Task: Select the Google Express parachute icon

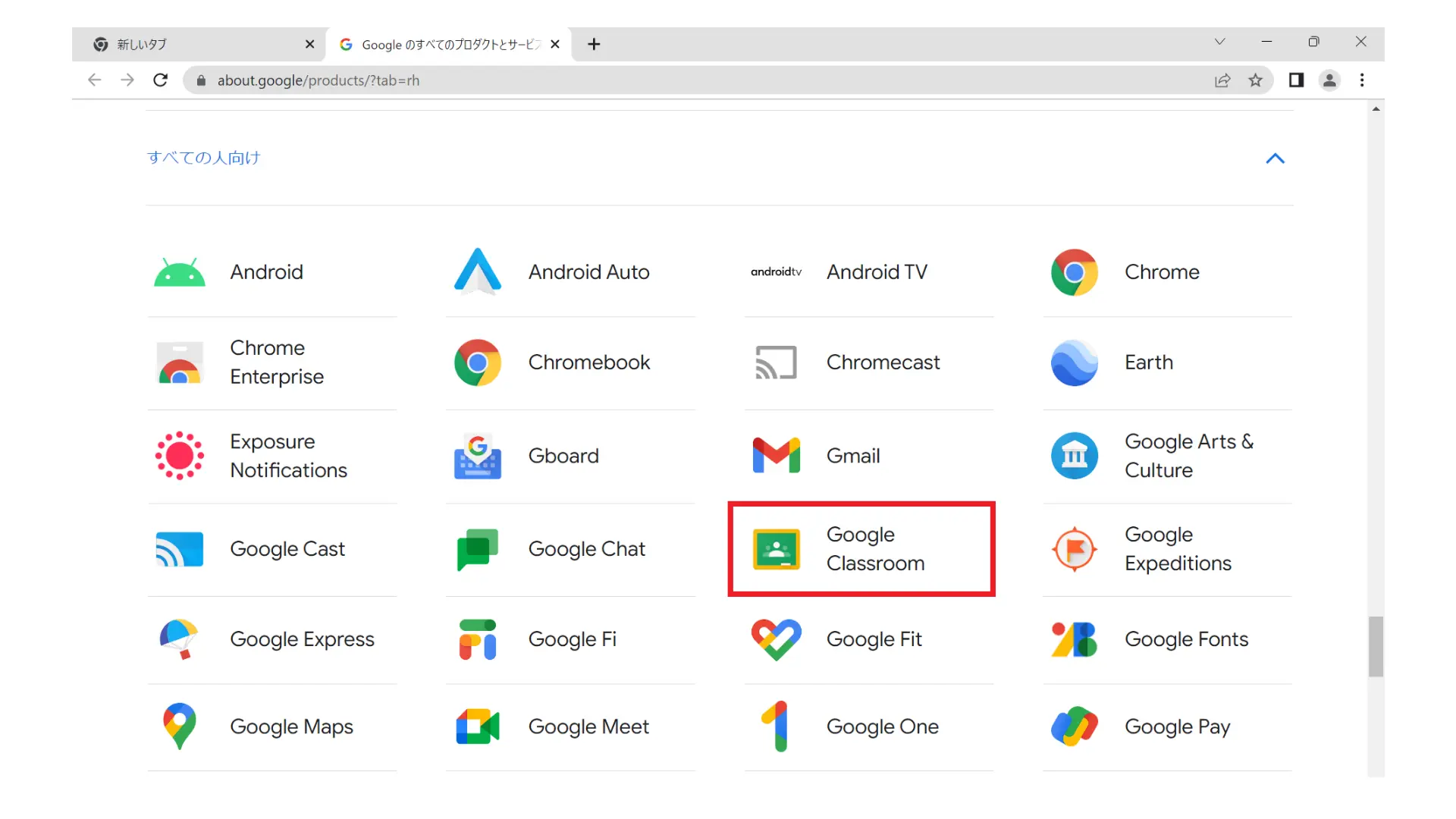Action: (180, 639)
